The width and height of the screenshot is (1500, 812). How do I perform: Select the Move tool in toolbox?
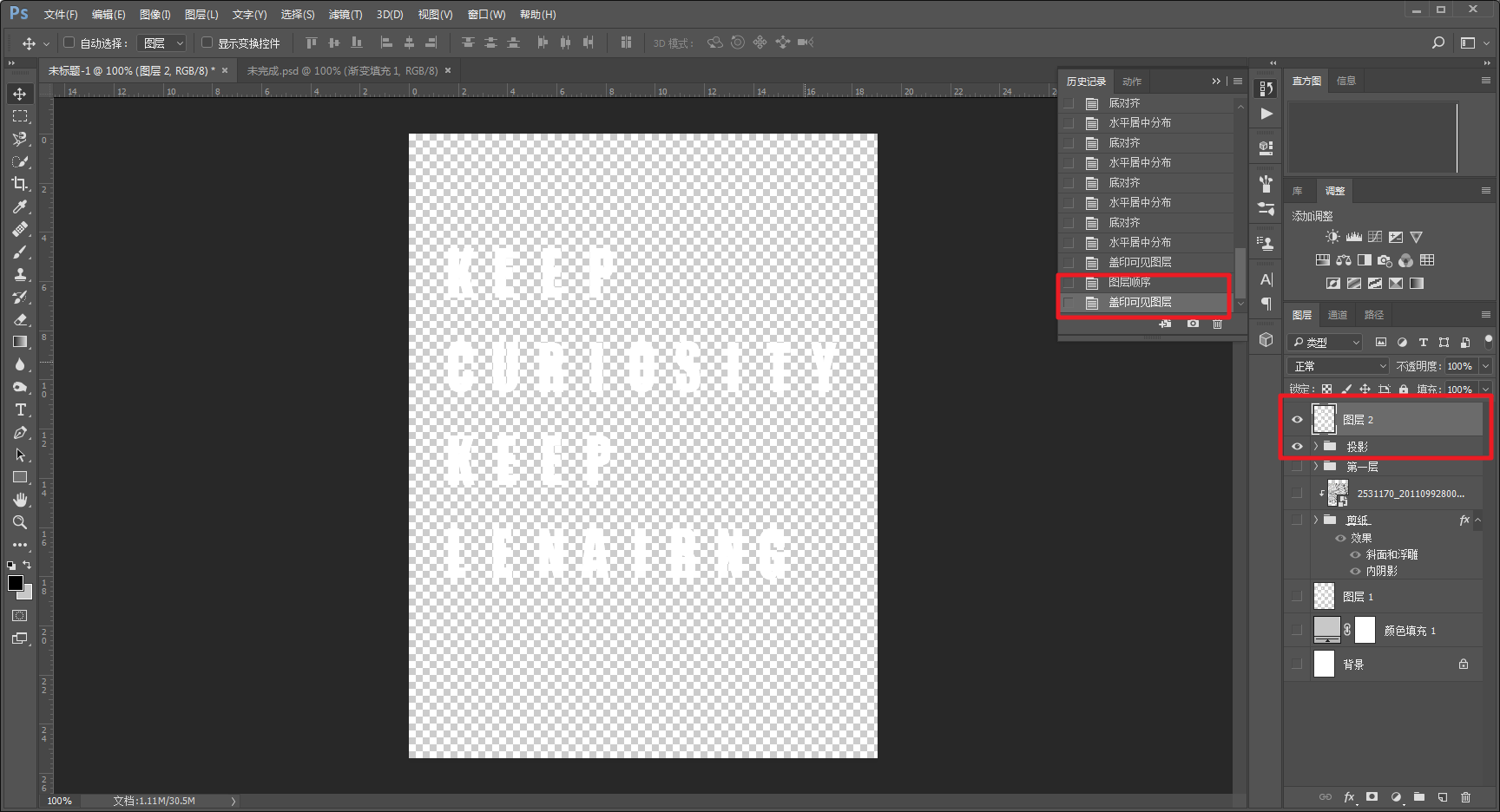[20, 94]
